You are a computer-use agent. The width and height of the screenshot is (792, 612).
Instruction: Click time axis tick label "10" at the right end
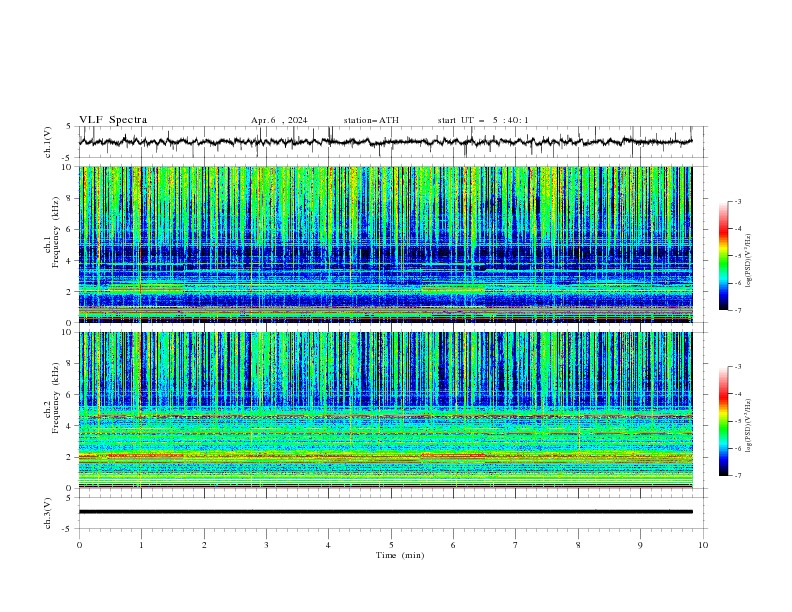[703, 545]
